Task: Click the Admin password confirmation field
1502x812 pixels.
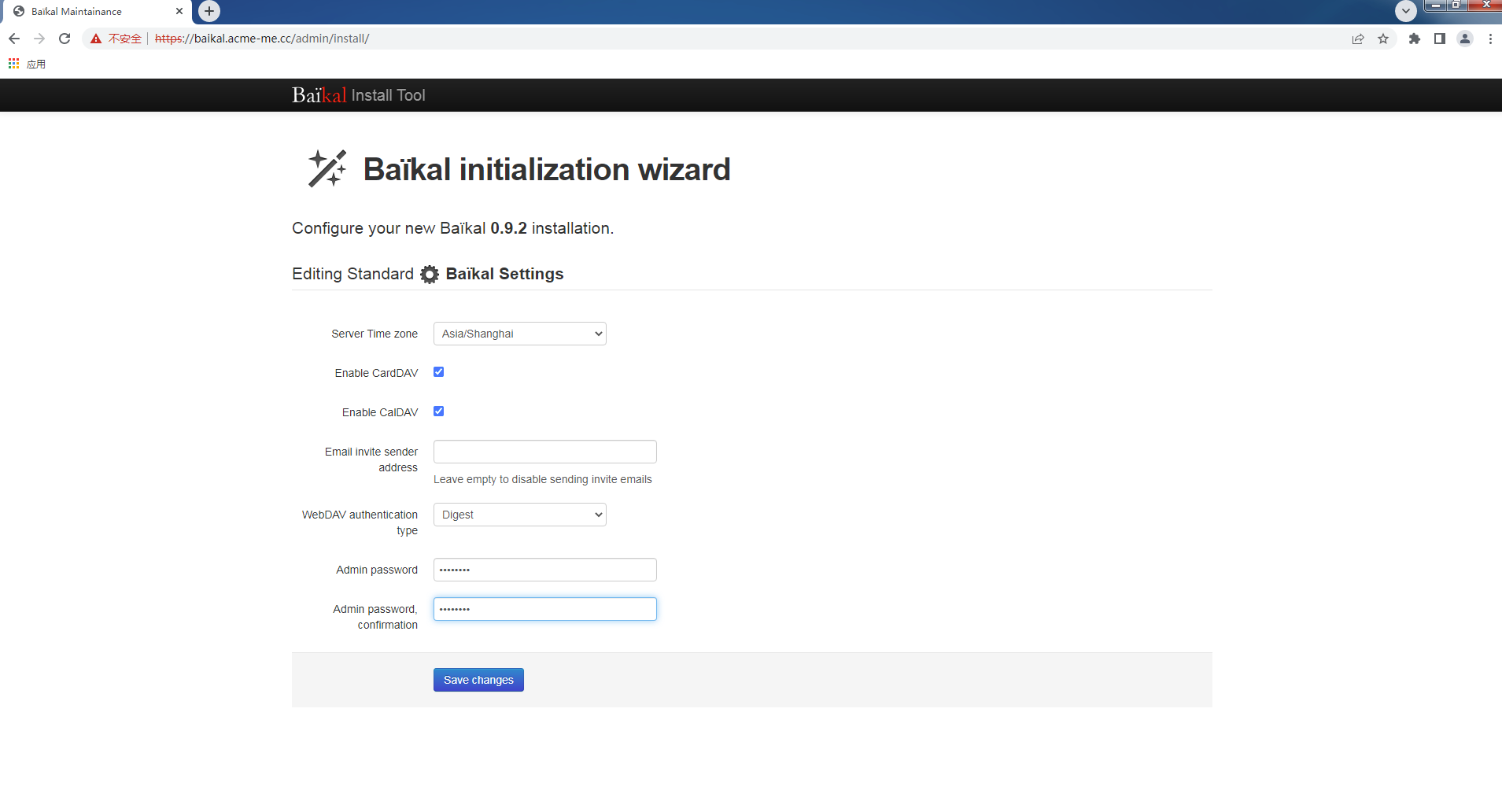Action: click(545, 609)
